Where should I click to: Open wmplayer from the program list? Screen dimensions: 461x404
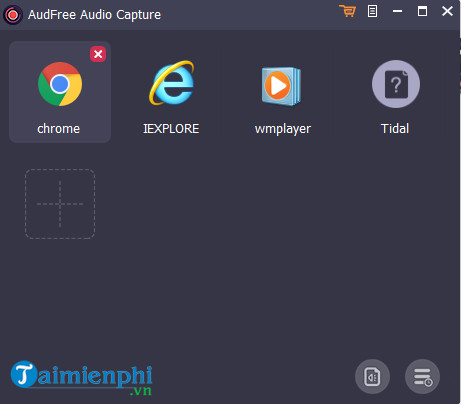pyautogui.click(x=281, y=86)
